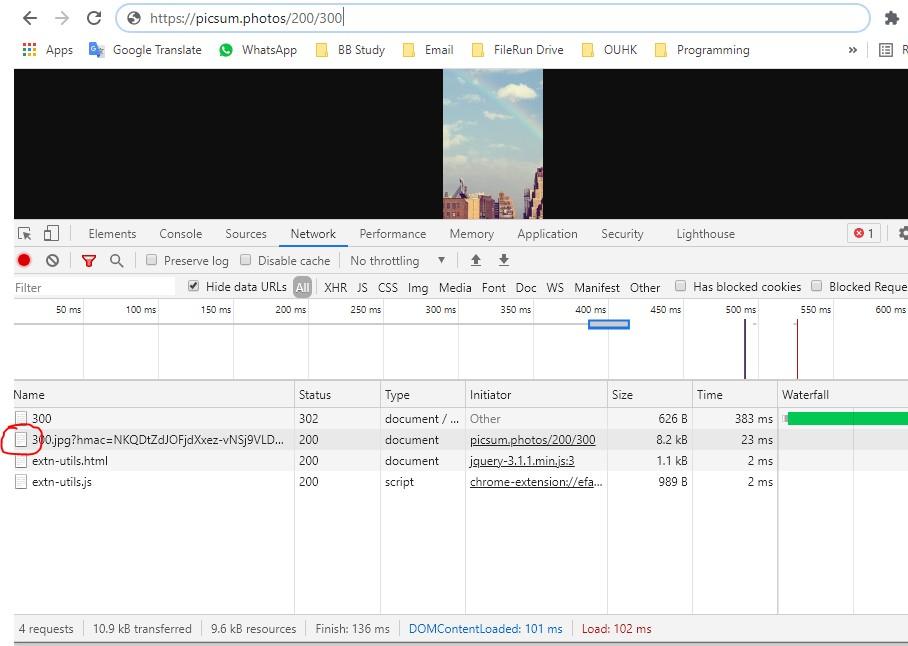Open Programming bookmark folder

[x=702, y=50]
